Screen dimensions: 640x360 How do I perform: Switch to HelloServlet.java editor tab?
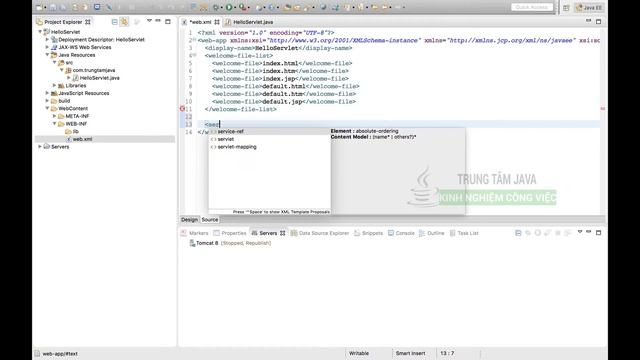coord(253,22)
